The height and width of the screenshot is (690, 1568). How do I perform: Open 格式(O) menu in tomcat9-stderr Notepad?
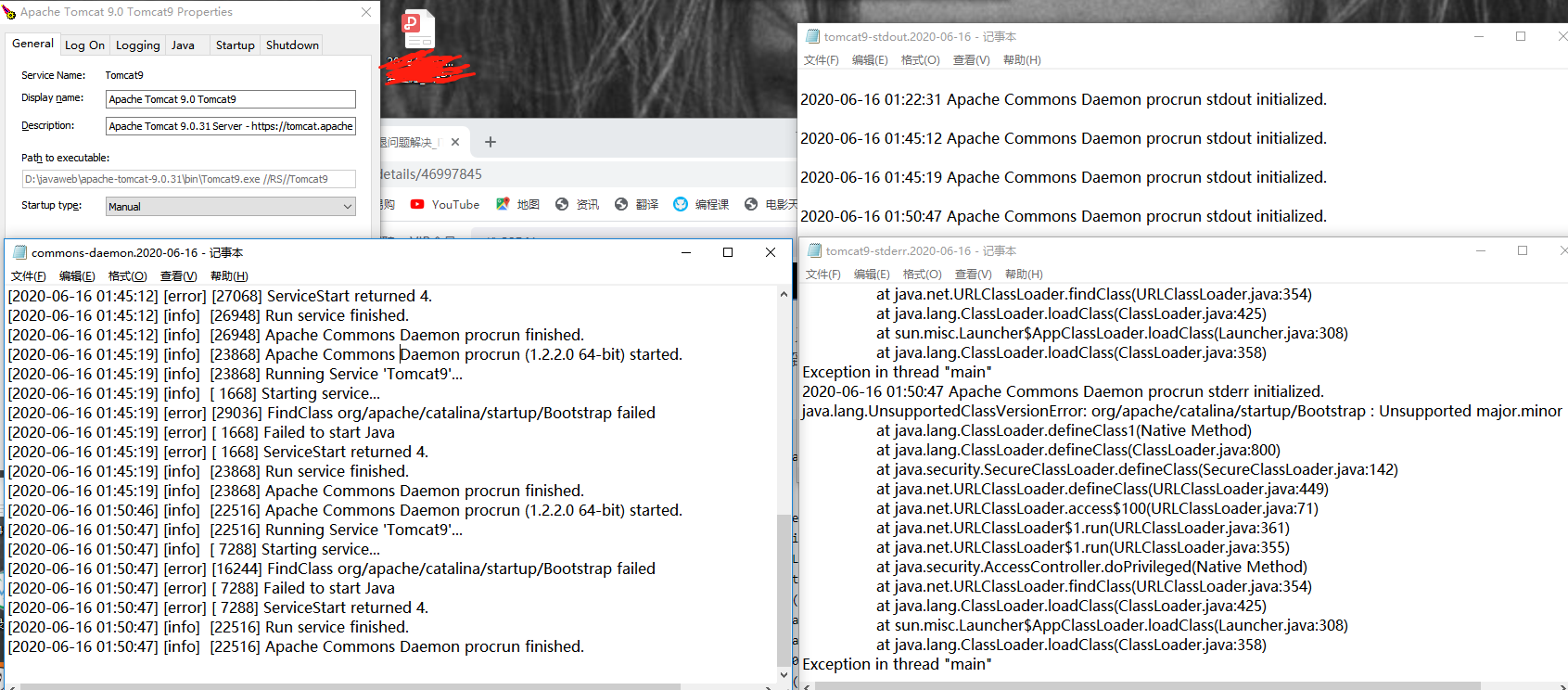[923, 274]
